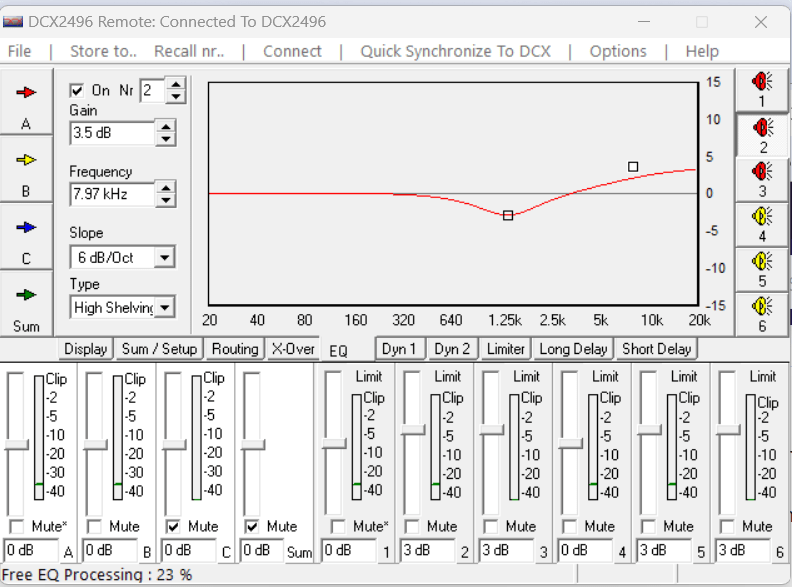
Task: Toggle Mute for input B
Action: point(94,527)
